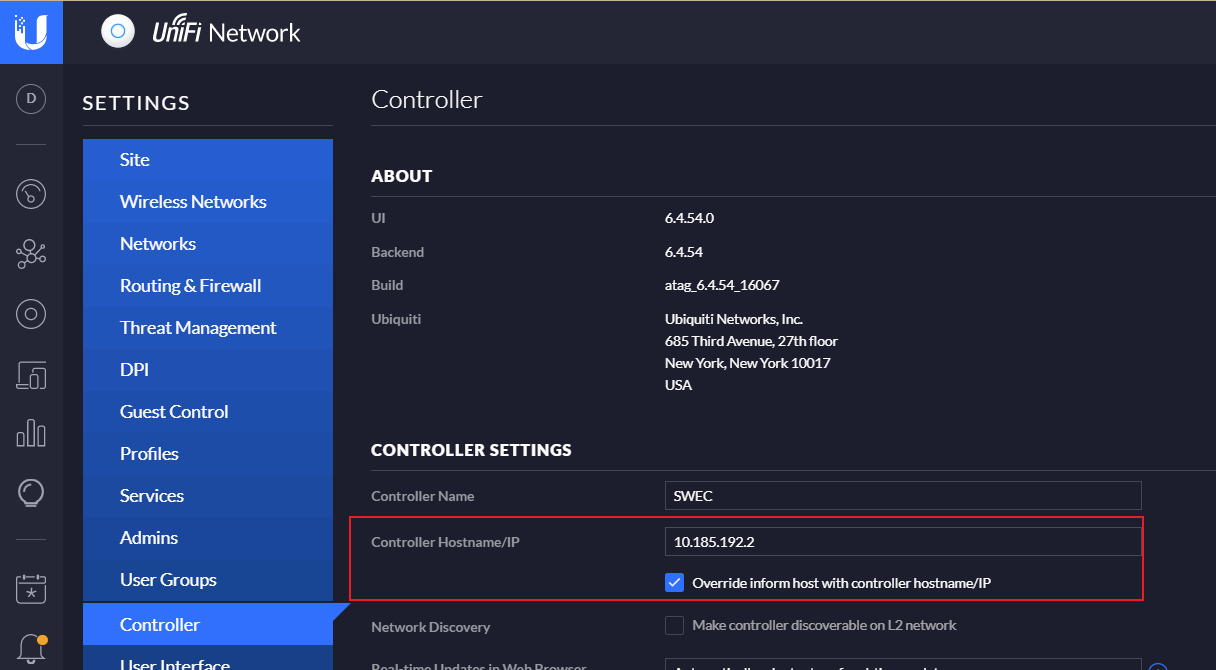Open Guest Control settings section
Screen dimensions: 1216x670
click(174, 412)
